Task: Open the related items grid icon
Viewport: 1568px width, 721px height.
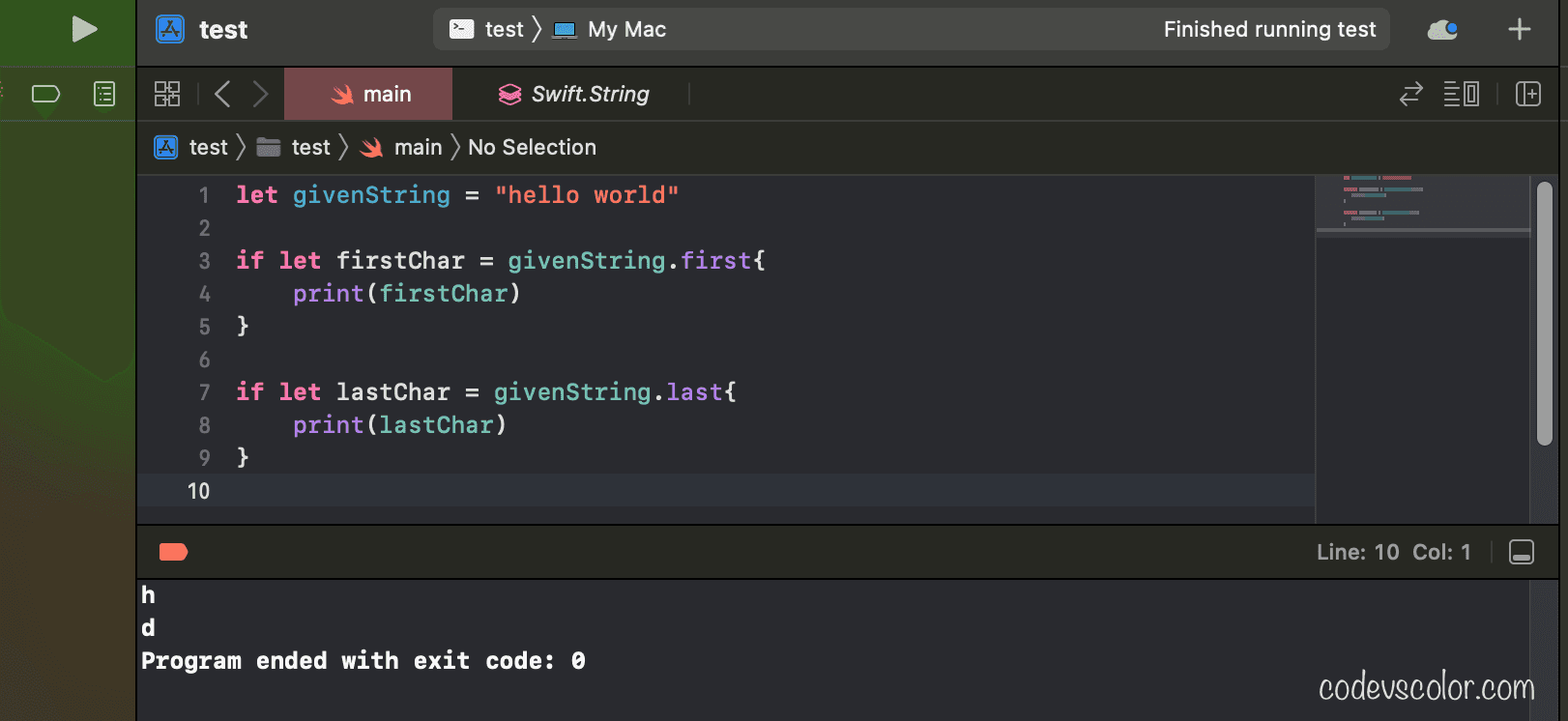Action: point(167,94)
